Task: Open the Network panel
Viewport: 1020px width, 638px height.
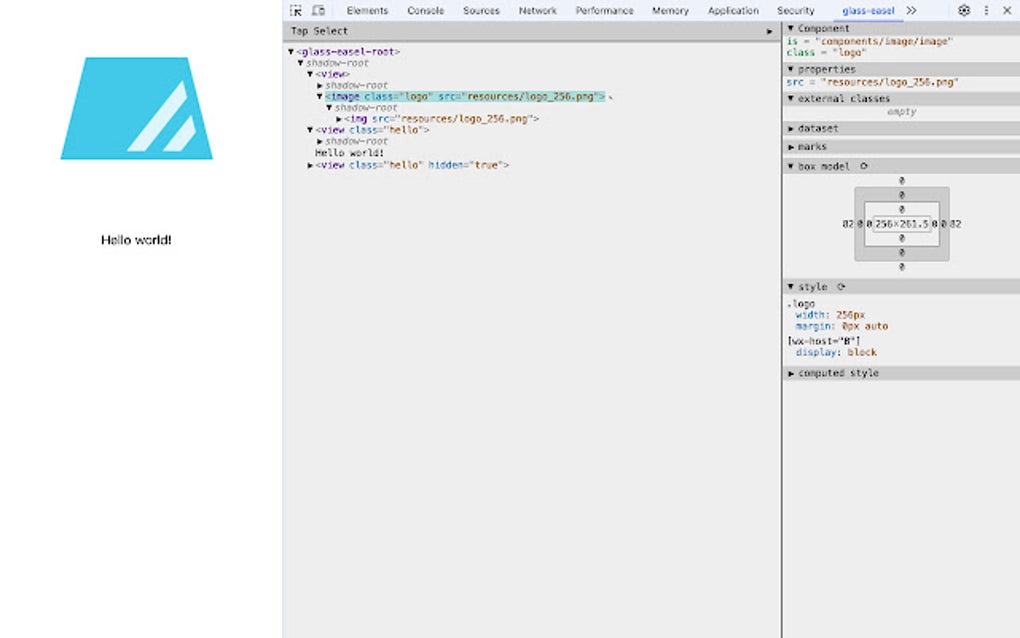Action: click(538, 10)
